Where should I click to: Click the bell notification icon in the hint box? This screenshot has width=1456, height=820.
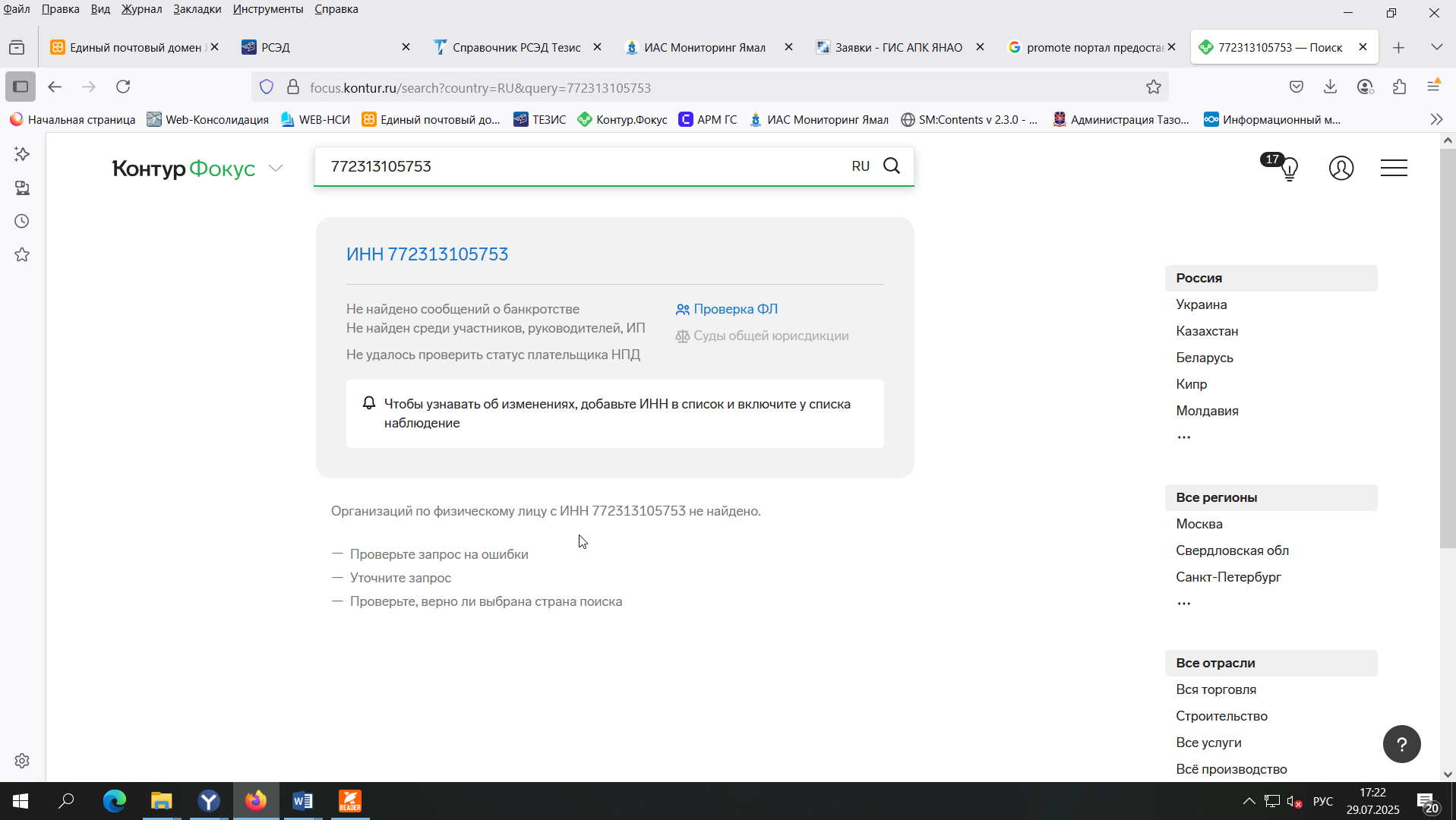point(369,403)
